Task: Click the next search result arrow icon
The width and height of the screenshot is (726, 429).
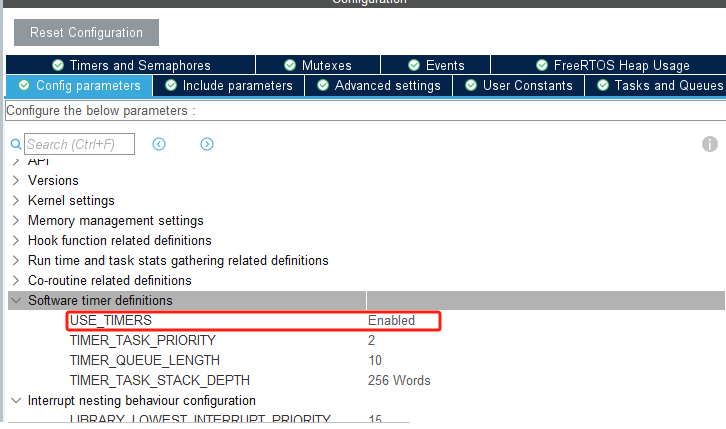Action: tap(207, 144)
